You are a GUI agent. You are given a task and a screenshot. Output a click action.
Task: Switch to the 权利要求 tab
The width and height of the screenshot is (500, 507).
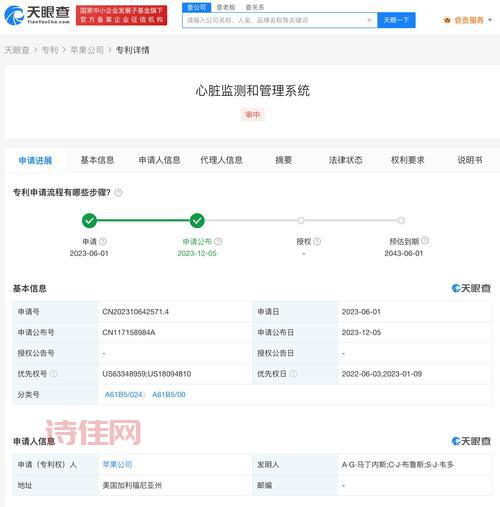pyautogui.click(x=407, y=160)
